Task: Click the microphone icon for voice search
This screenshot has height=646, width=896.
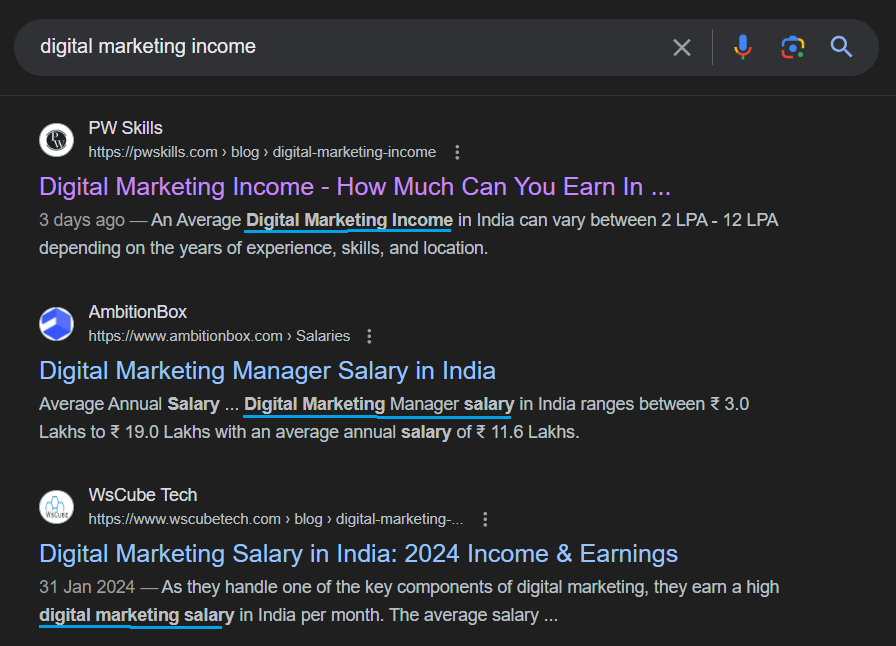Action: tap(742, 47)
